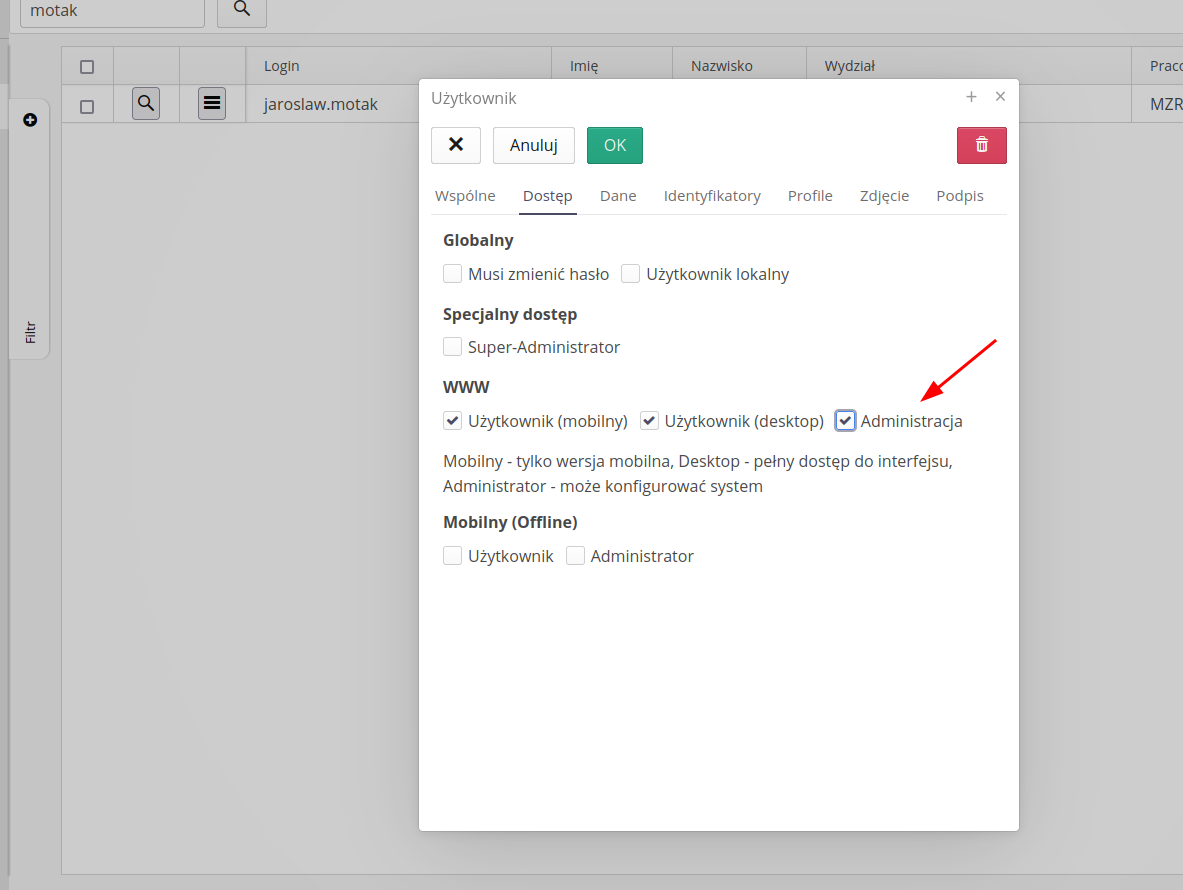Viewport: 1183px width, 890px height.
Task: Expand the Filtr panel plus icon
Action: coord(30,120)
